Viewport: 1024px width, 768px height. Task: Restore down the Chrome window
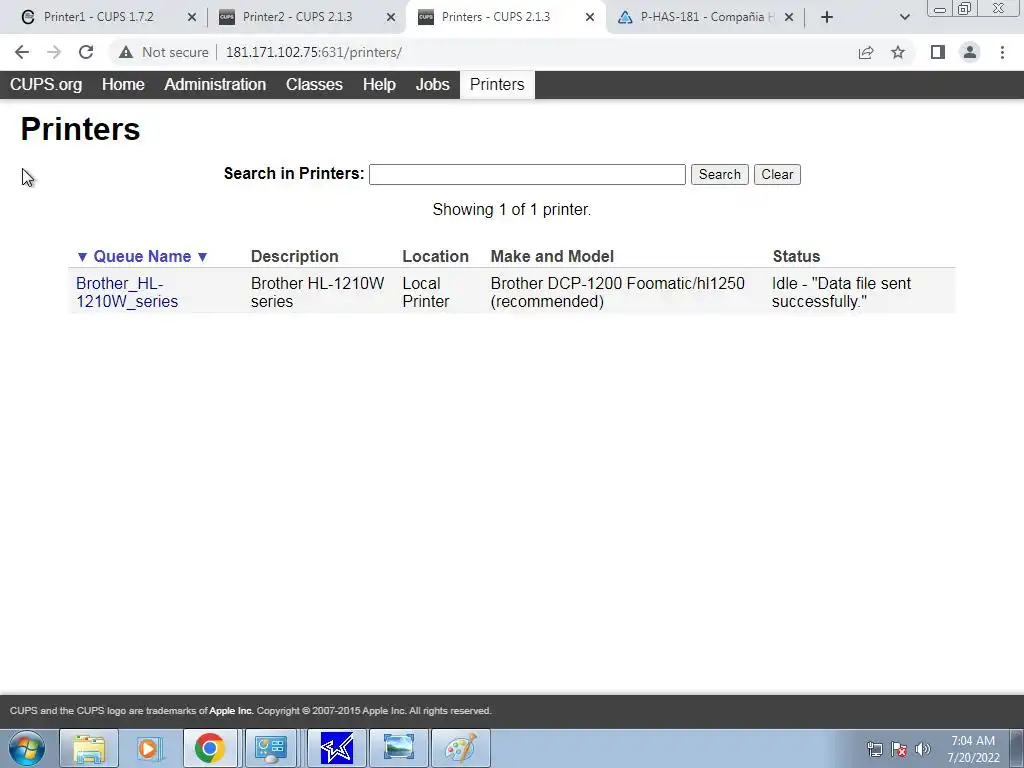965,9
